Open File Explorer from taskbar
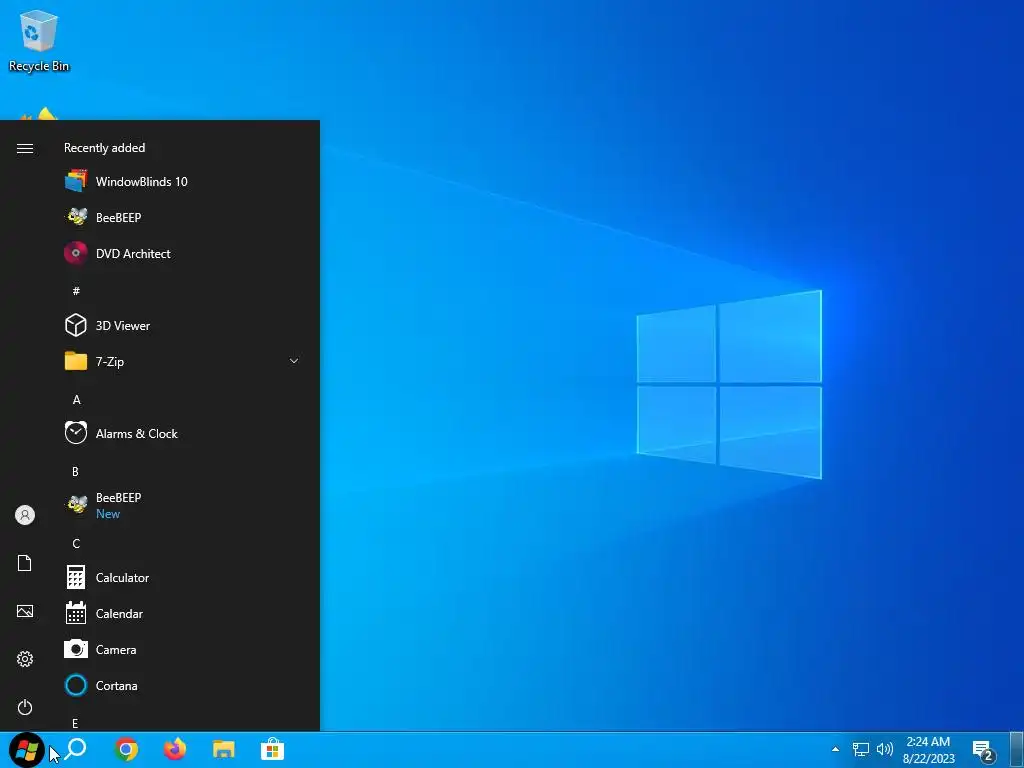 223,749
